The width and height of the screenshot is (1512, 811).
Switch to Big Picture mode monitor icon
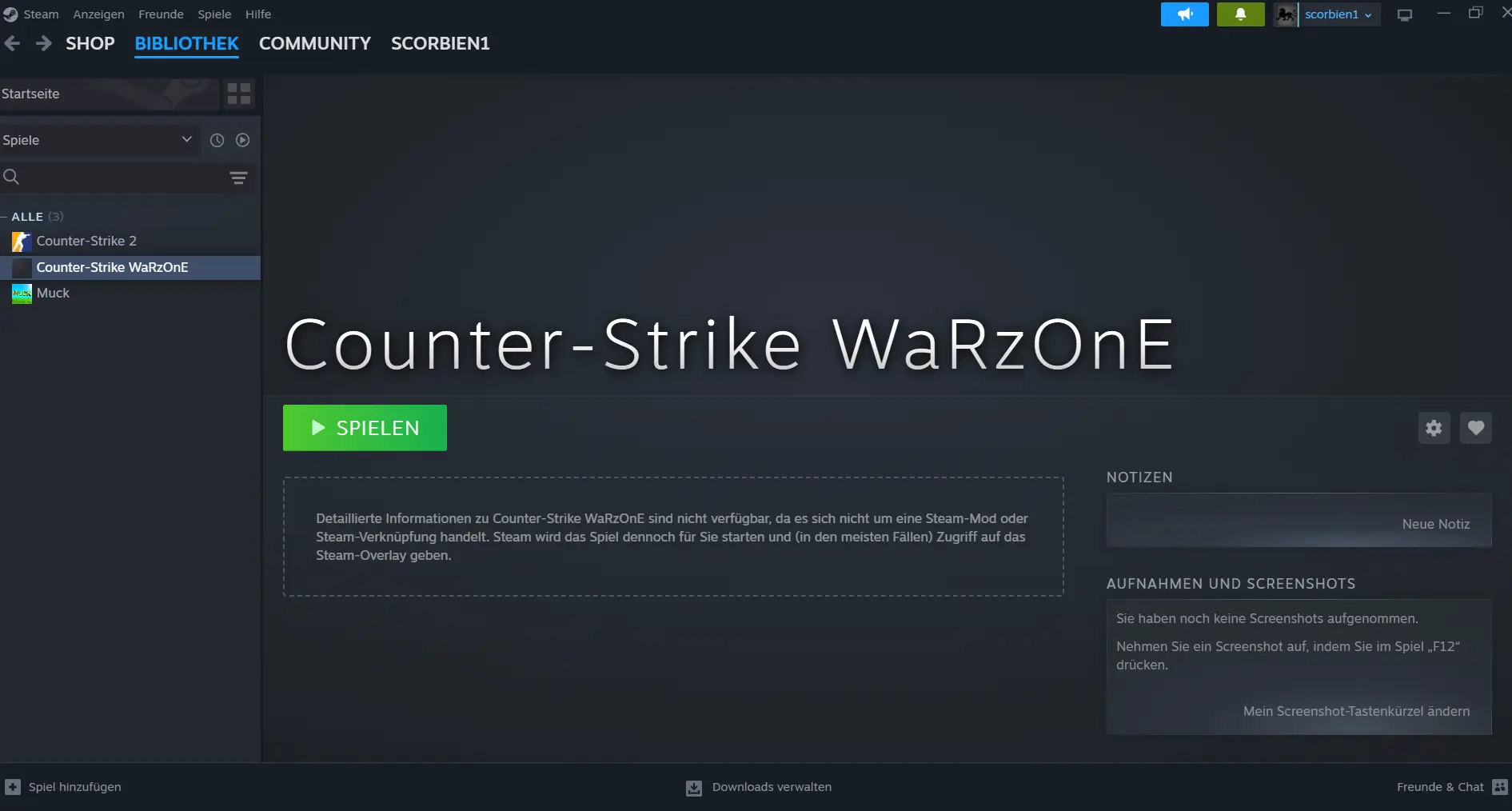1404,14
